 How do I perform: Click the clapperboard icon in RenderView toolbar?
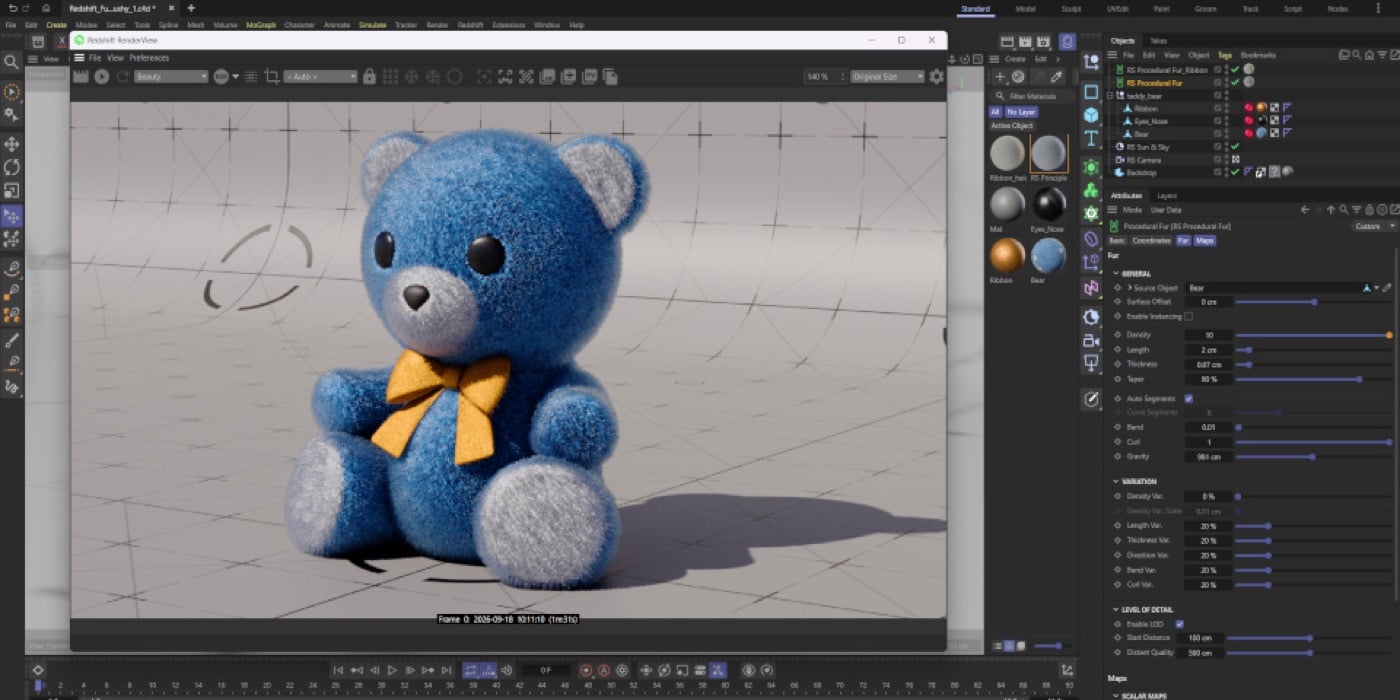[x=81, y=76]
